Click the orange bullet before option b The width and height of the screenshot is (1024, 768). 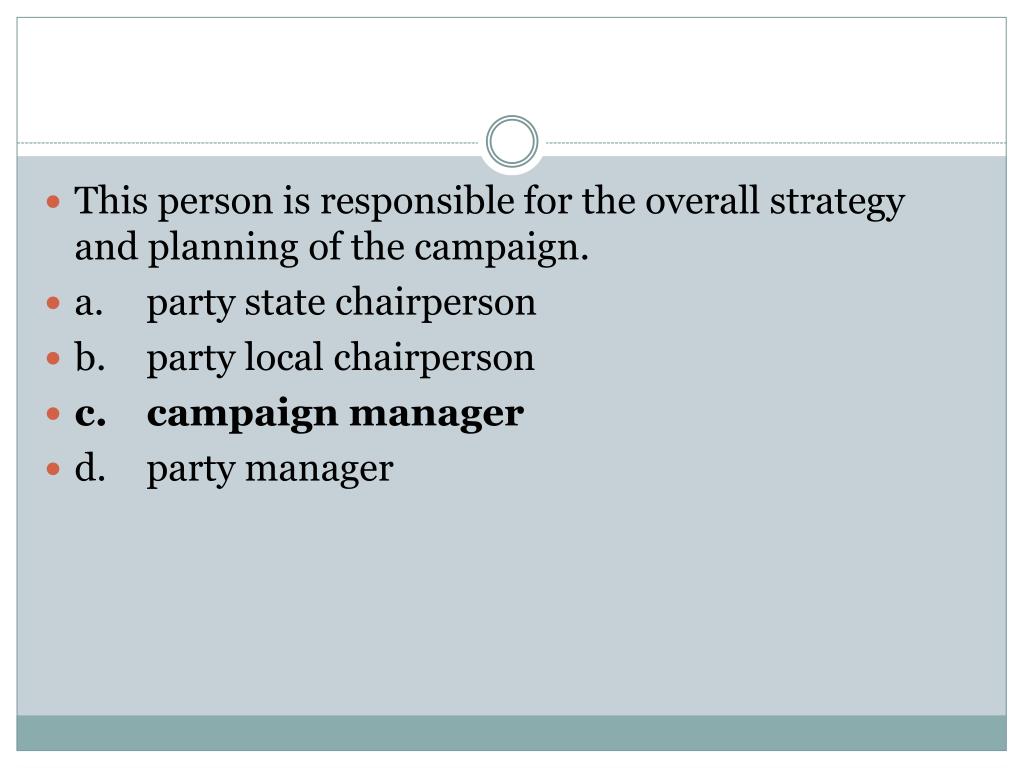click(x=54, y=359)
